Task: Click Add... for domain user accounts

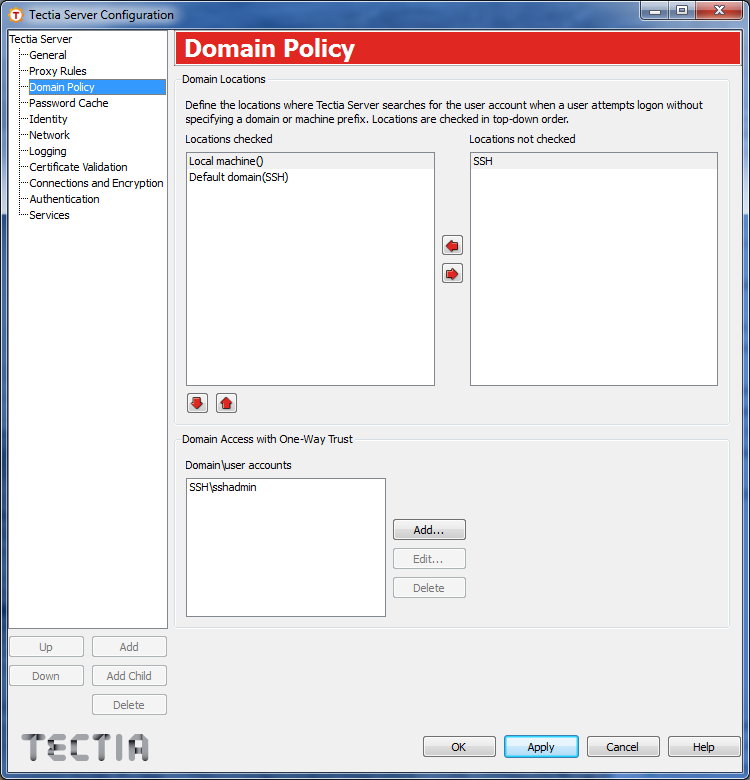Action: pos(429,530)
